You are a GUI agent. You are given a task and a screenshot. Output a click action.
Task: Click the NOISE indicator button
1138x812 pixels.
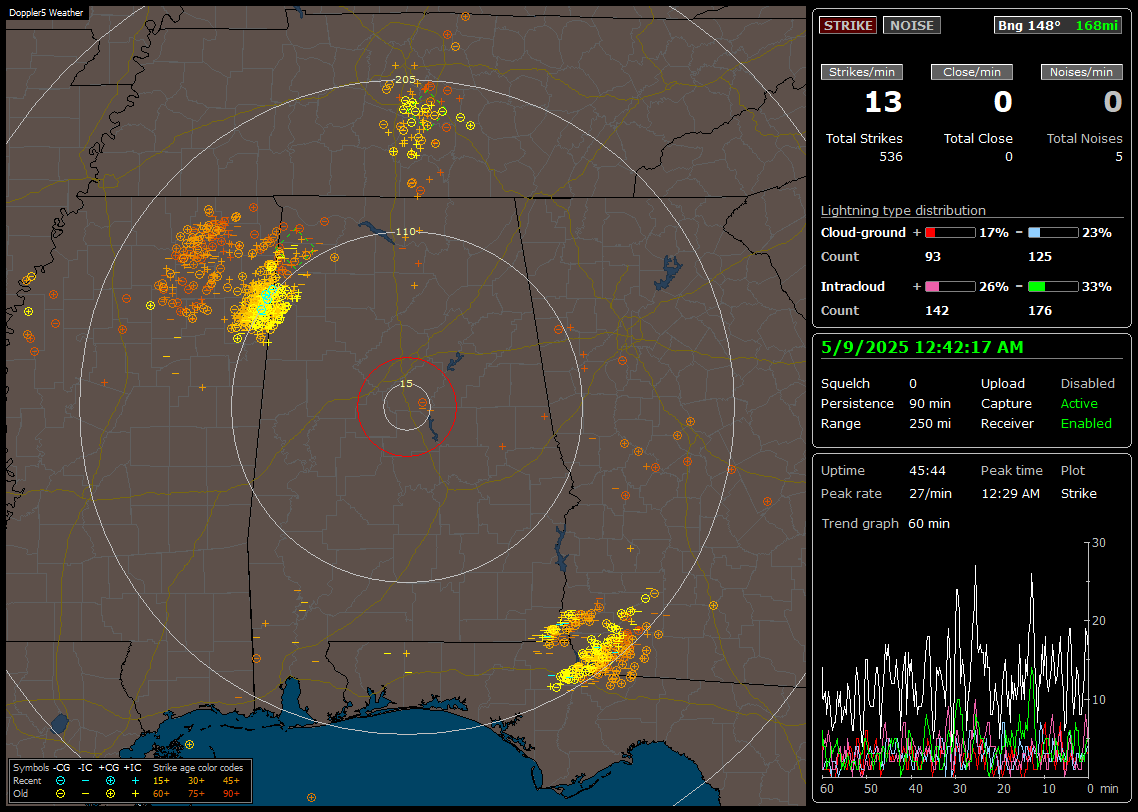click(x=912, y=25)
